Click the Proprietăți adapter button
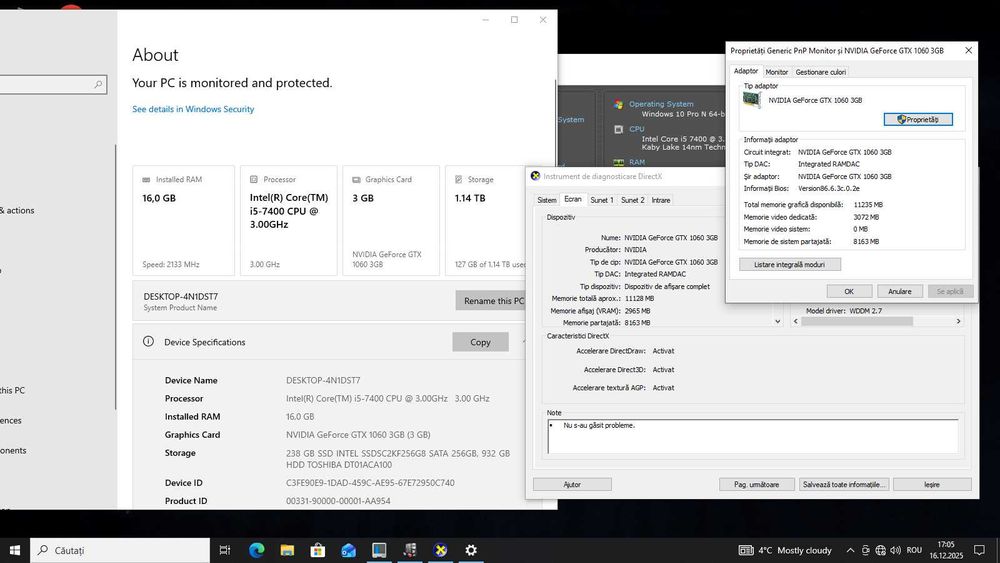1000x563 pixels. (x=918, y=119)
